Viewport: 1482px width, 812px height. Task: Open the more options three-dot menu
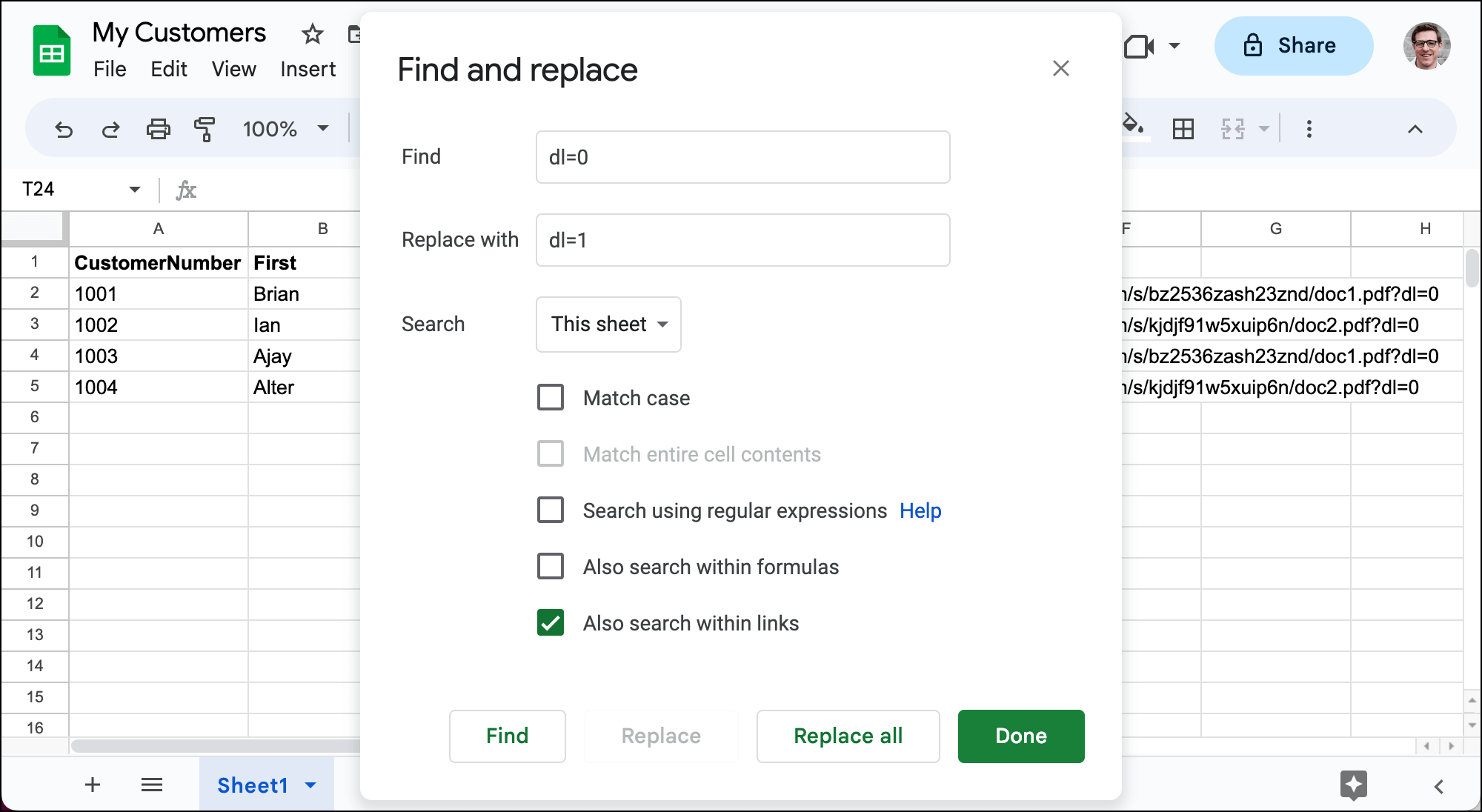1309,129
